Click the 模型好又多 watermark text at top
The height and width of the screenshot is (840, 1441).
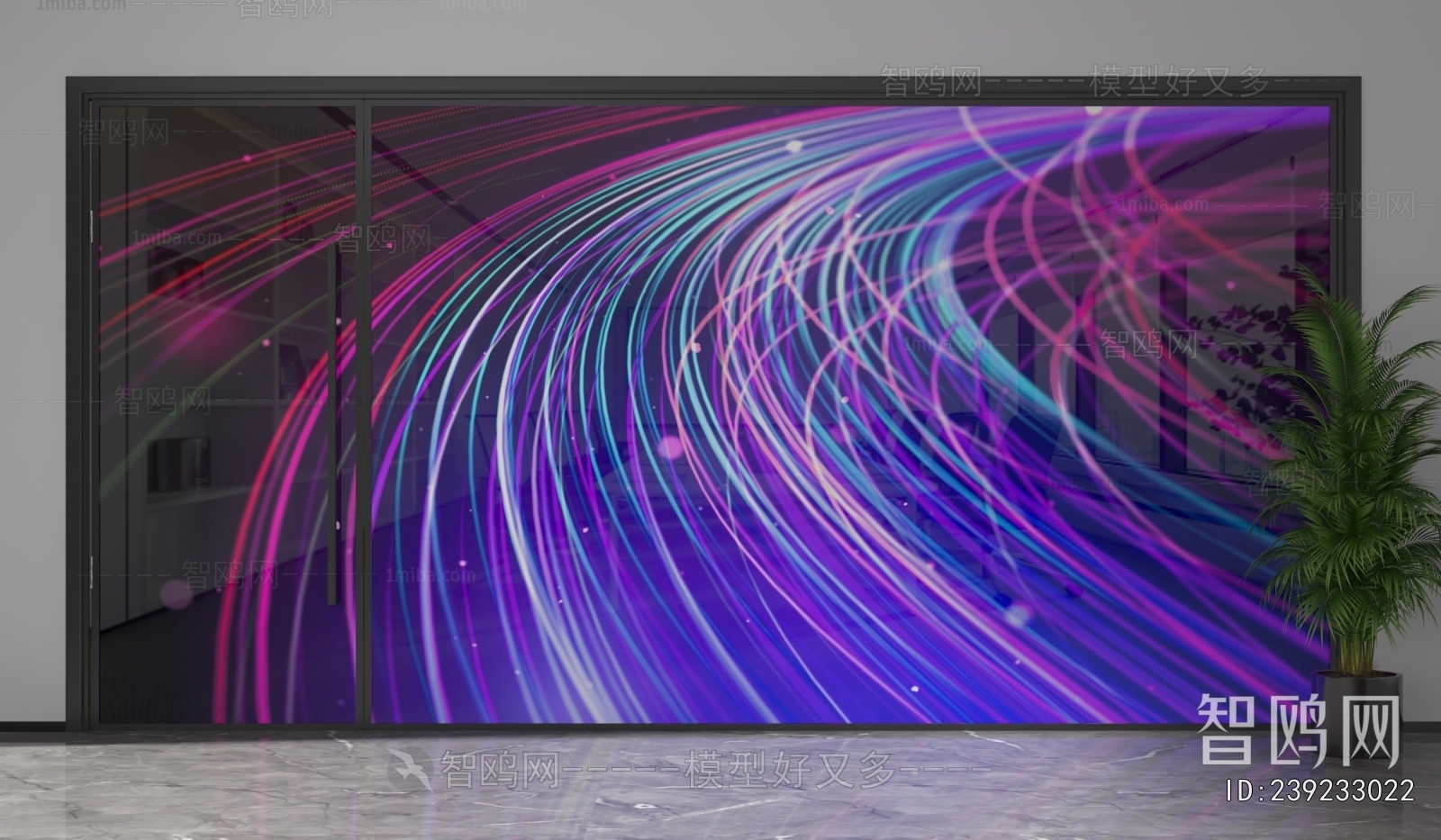[x=1180, y=82]
